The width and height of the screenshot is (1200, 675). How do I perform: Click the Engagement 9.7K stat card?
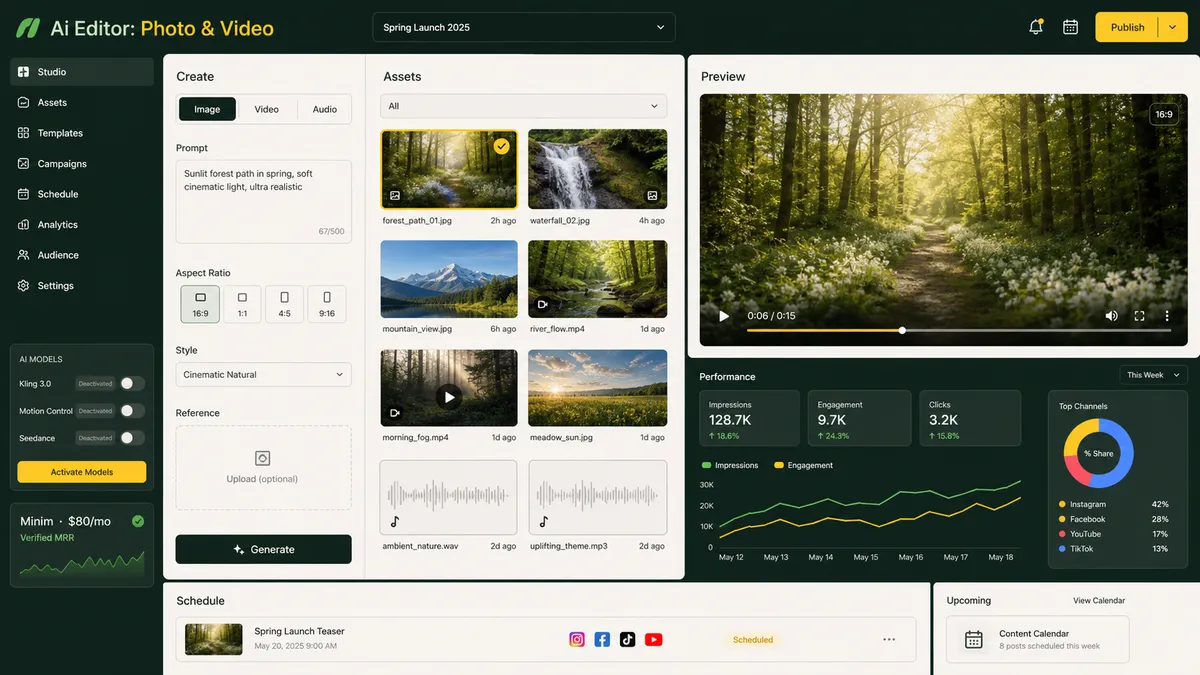pyautogui.click(x=859, y=418)
